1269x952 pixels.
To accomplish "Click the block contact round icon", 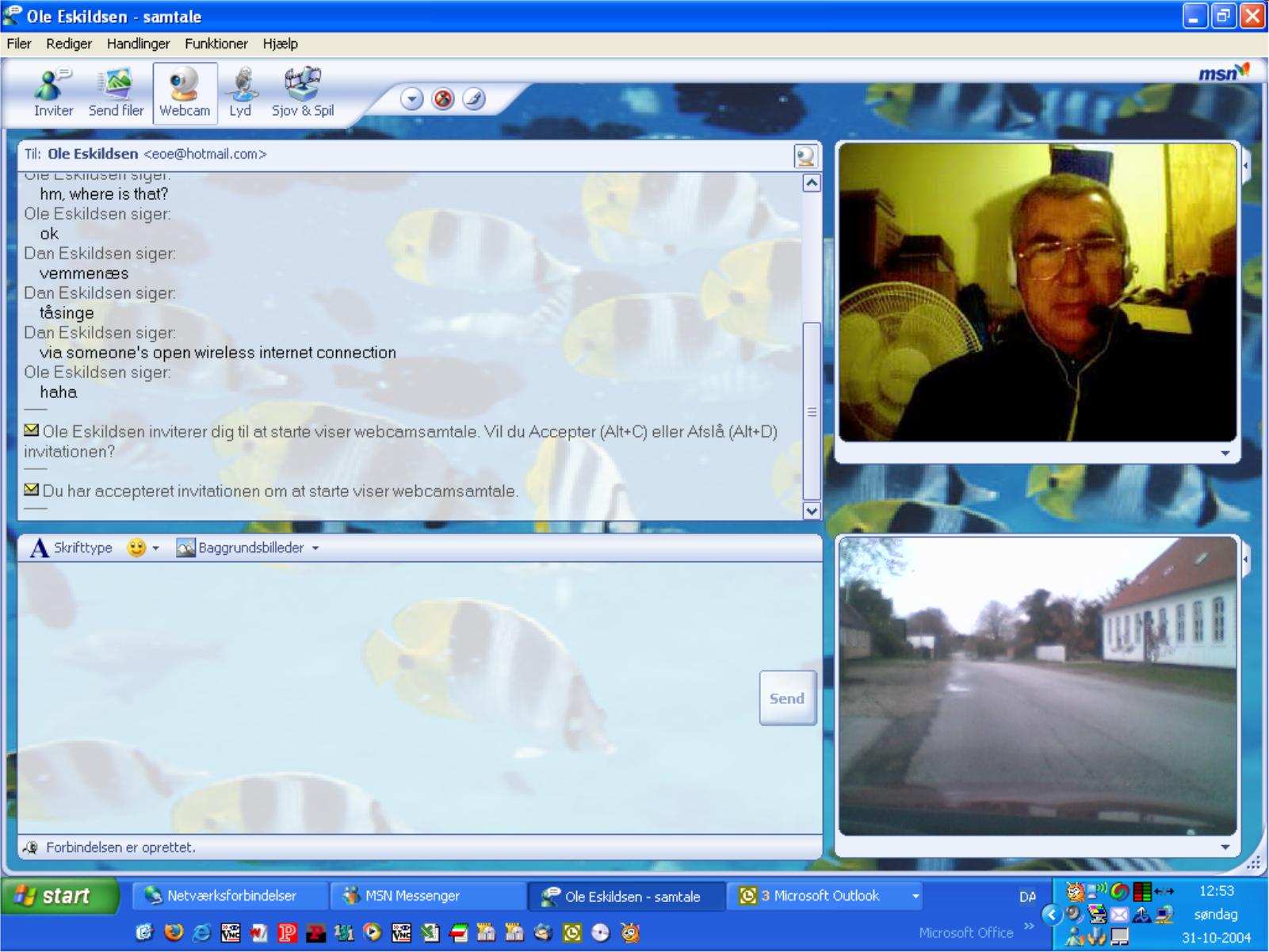I will [443, 99].
